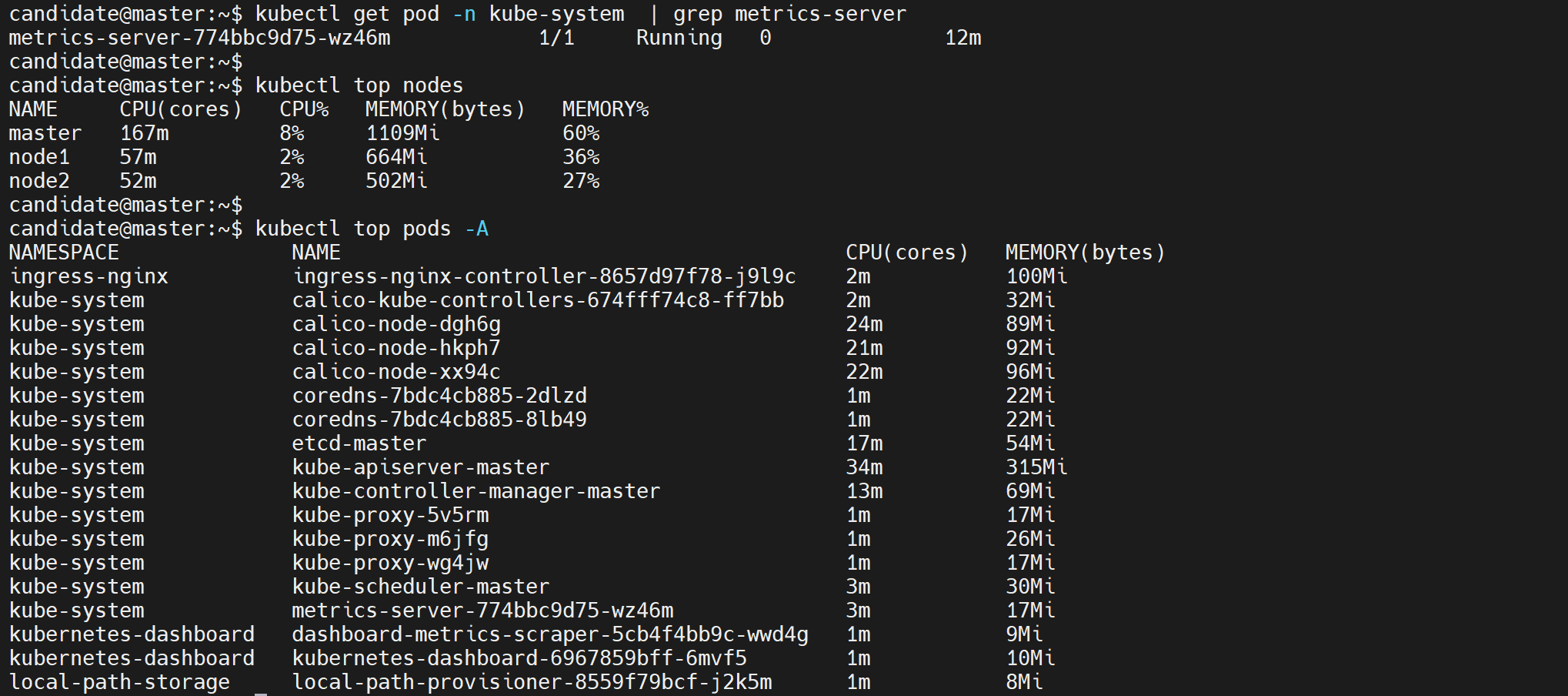The image size is (1568, 696).
Task: Click the 'kubectl top pods -A' command
Action: [372, 229]
